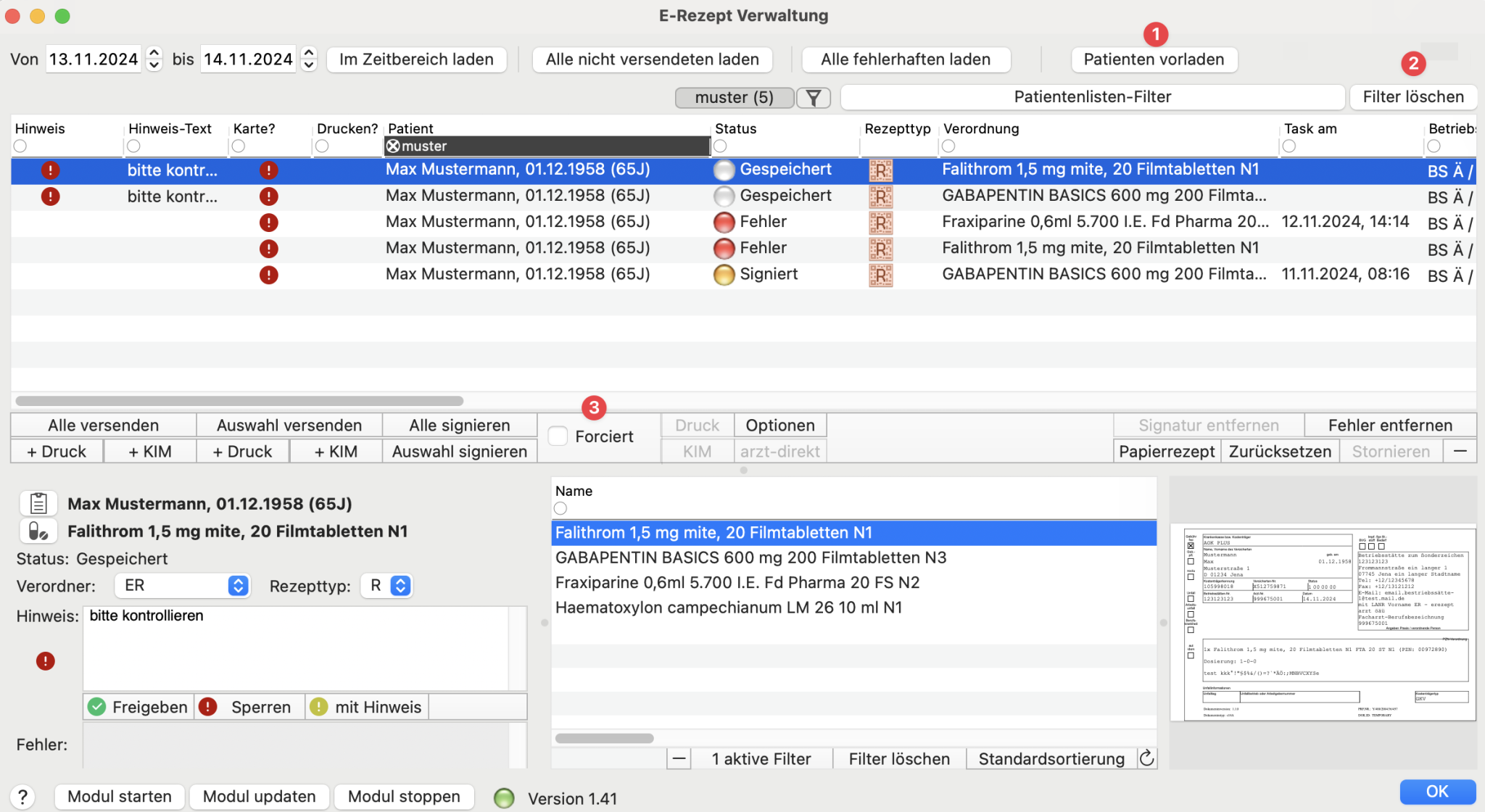Open the Verordner ER dropdown
The image size is (1485, 812).
click(183, 585)
